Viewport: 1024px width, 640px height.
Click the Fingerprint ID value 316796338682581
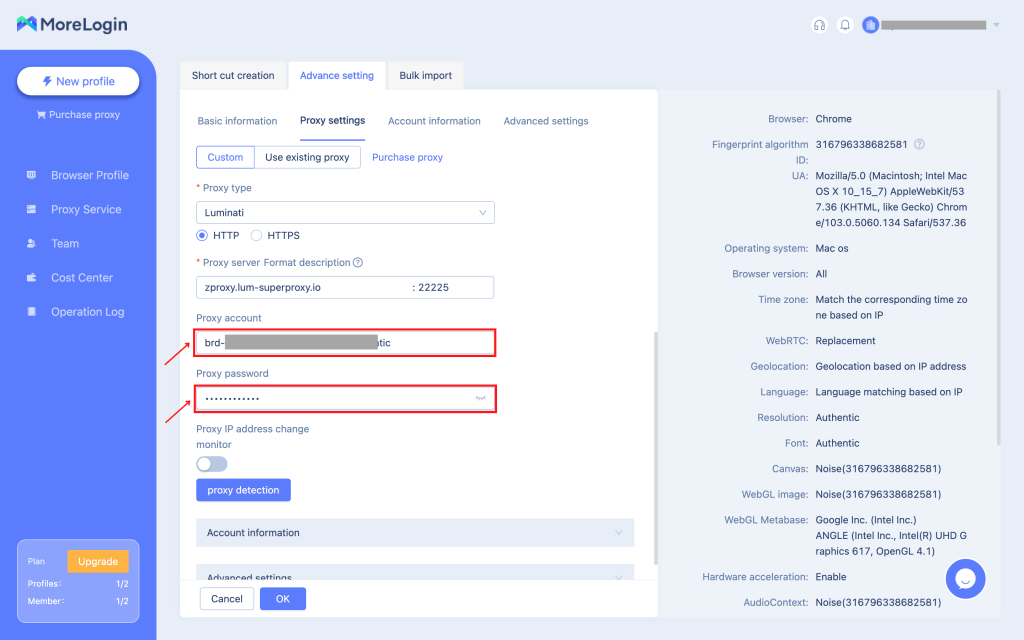pos(861,144)
